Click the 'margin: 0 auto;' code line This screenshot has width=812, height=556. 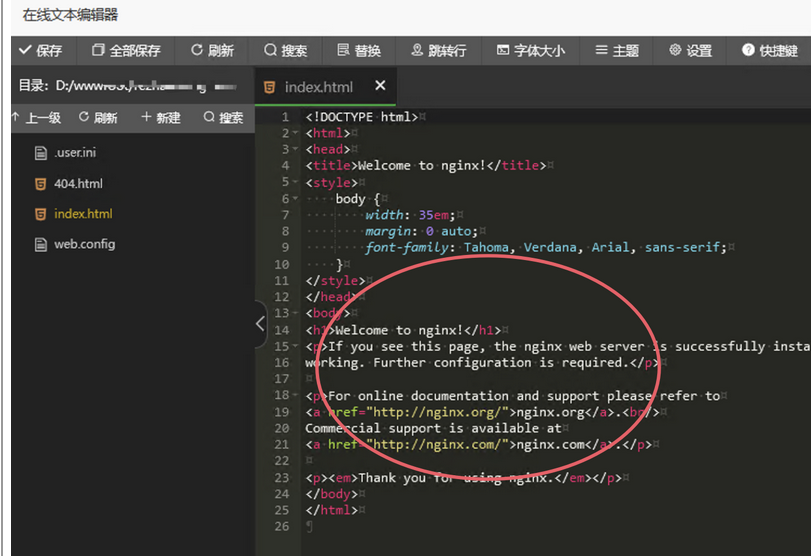[x=422, y=231]
